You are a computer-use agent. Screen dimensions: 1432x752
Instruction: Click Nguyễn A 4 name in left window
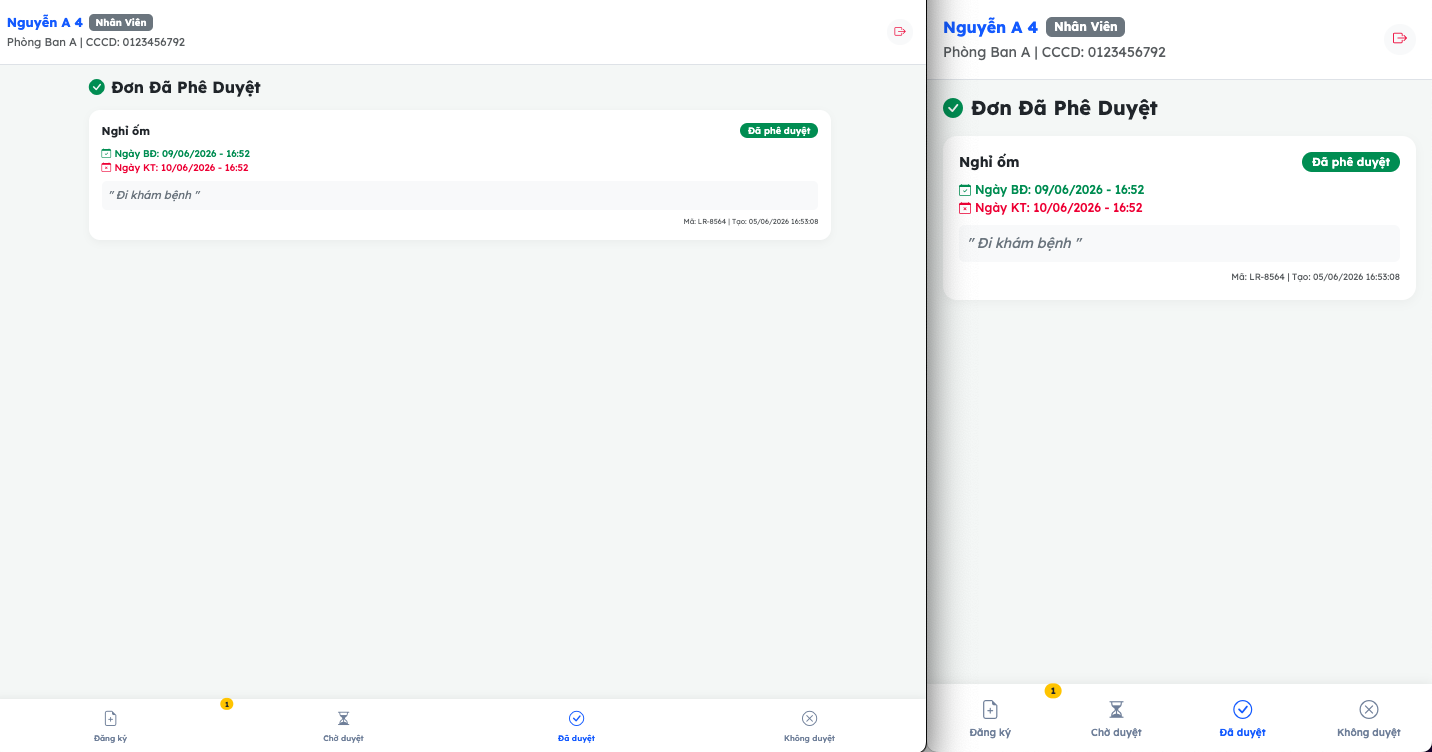[x=45, y=22]
